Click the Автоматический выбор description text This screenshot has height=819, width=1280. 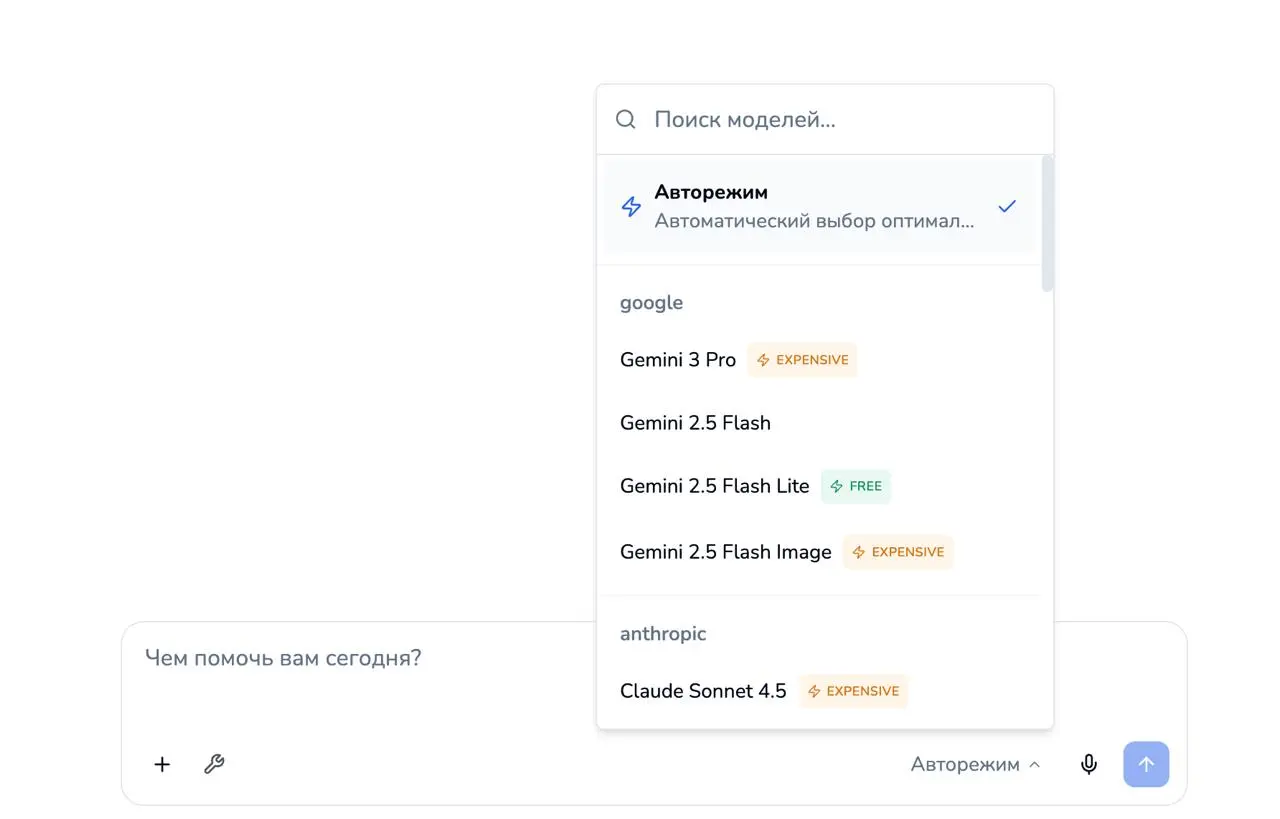[814, 222]
